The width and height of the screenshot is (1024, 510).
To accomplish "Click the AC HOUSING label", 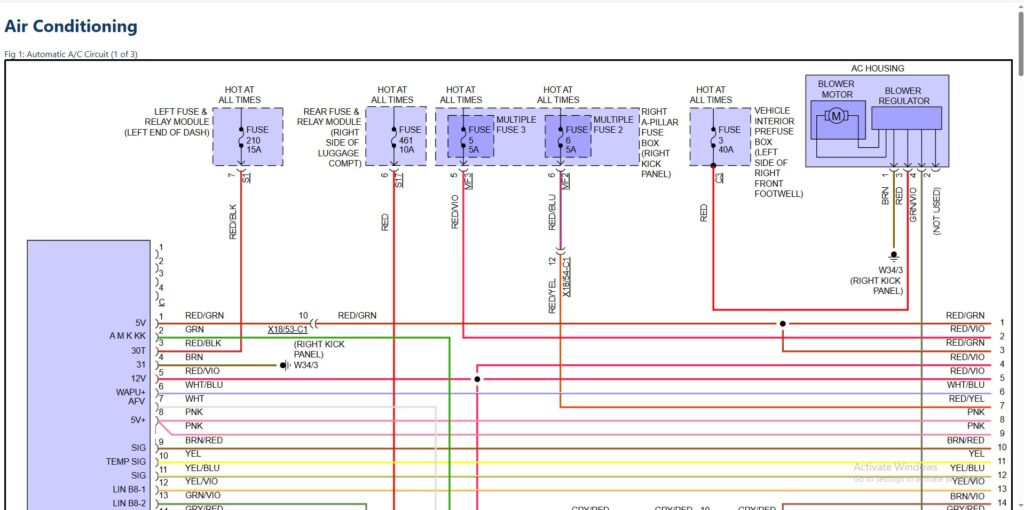I will click(x=877, y=68).
